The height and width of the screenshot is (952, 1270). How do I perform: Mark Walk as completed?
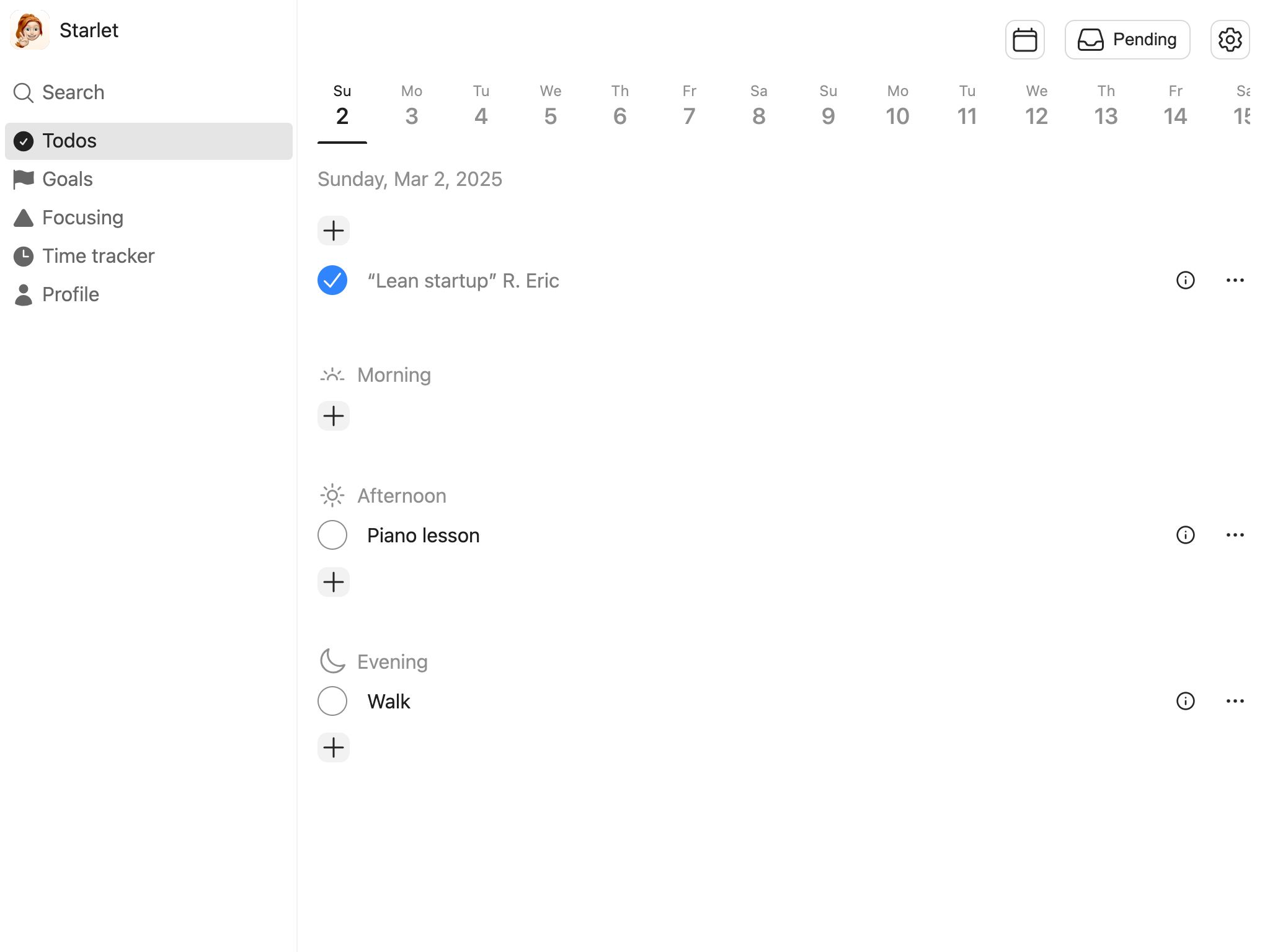point(332,701)
